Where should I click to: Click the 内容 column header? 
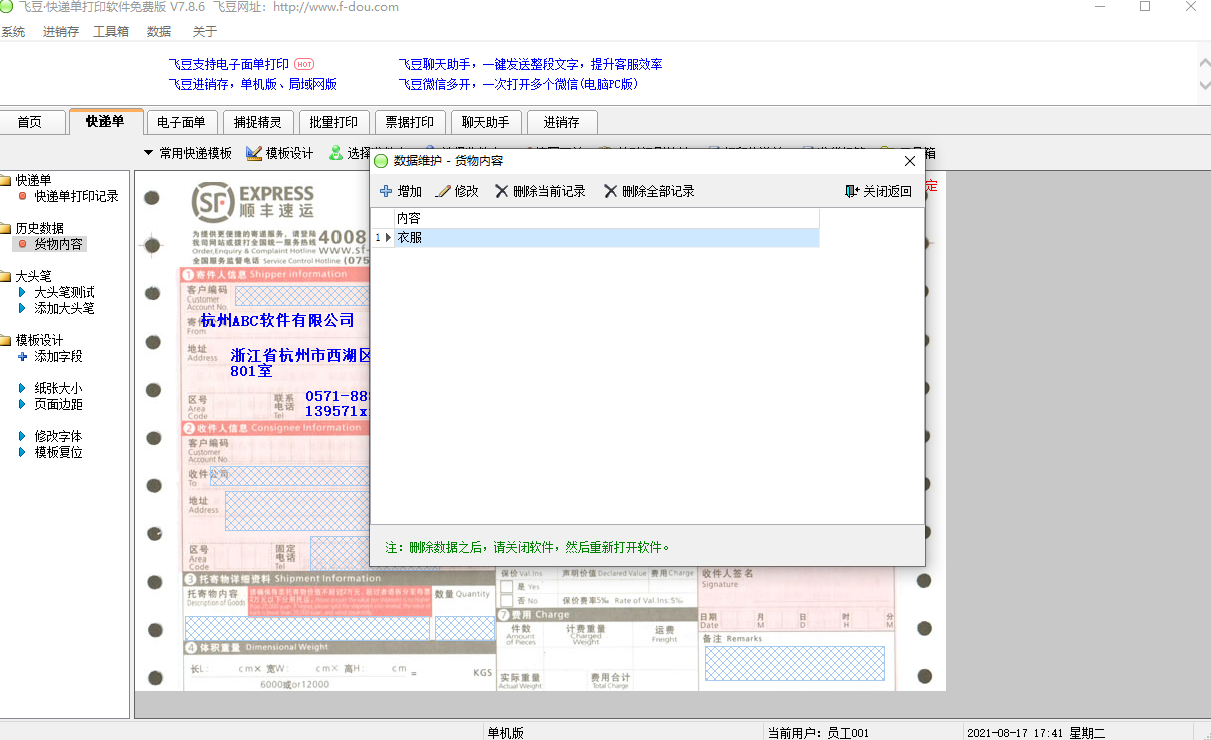(606, 218)
